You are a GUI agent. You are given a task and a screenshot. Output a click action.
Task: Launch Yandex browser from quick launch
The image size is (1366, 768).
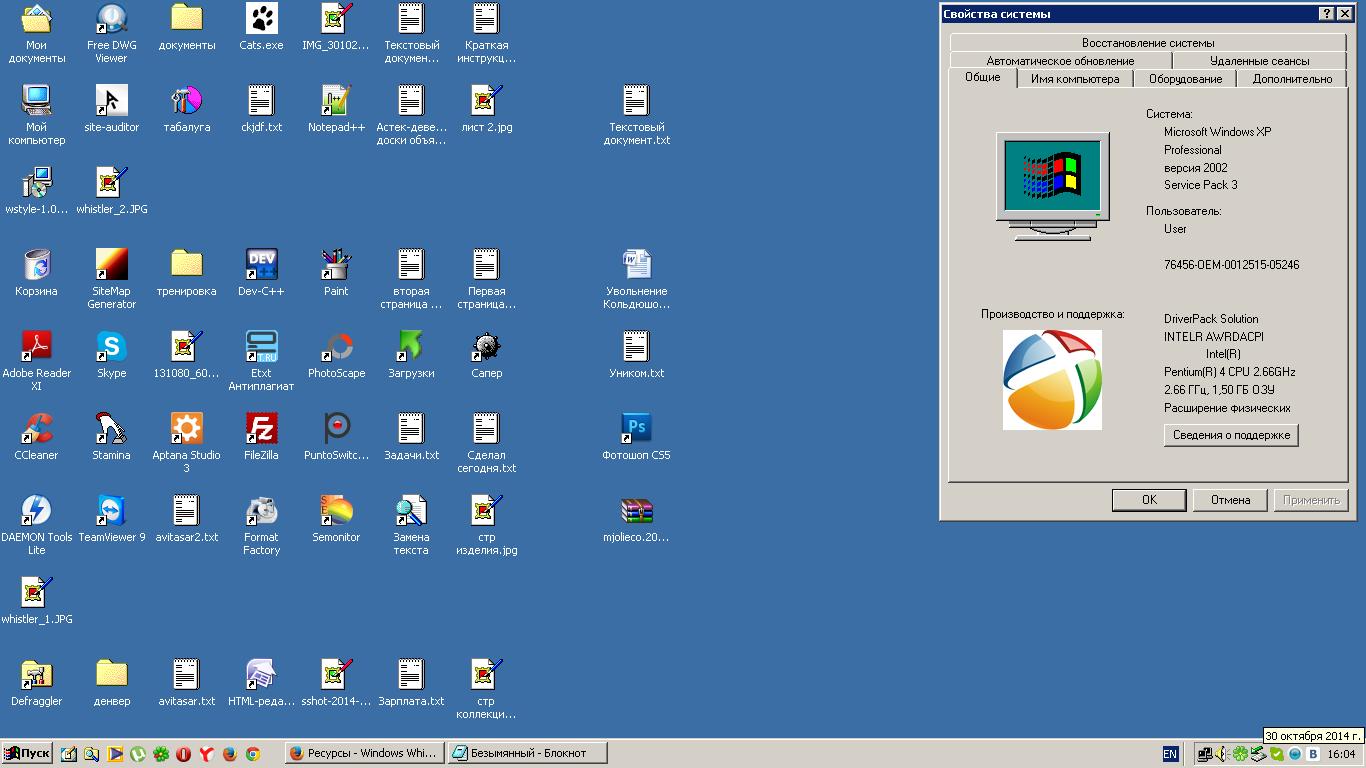click(x=207, y=754)
